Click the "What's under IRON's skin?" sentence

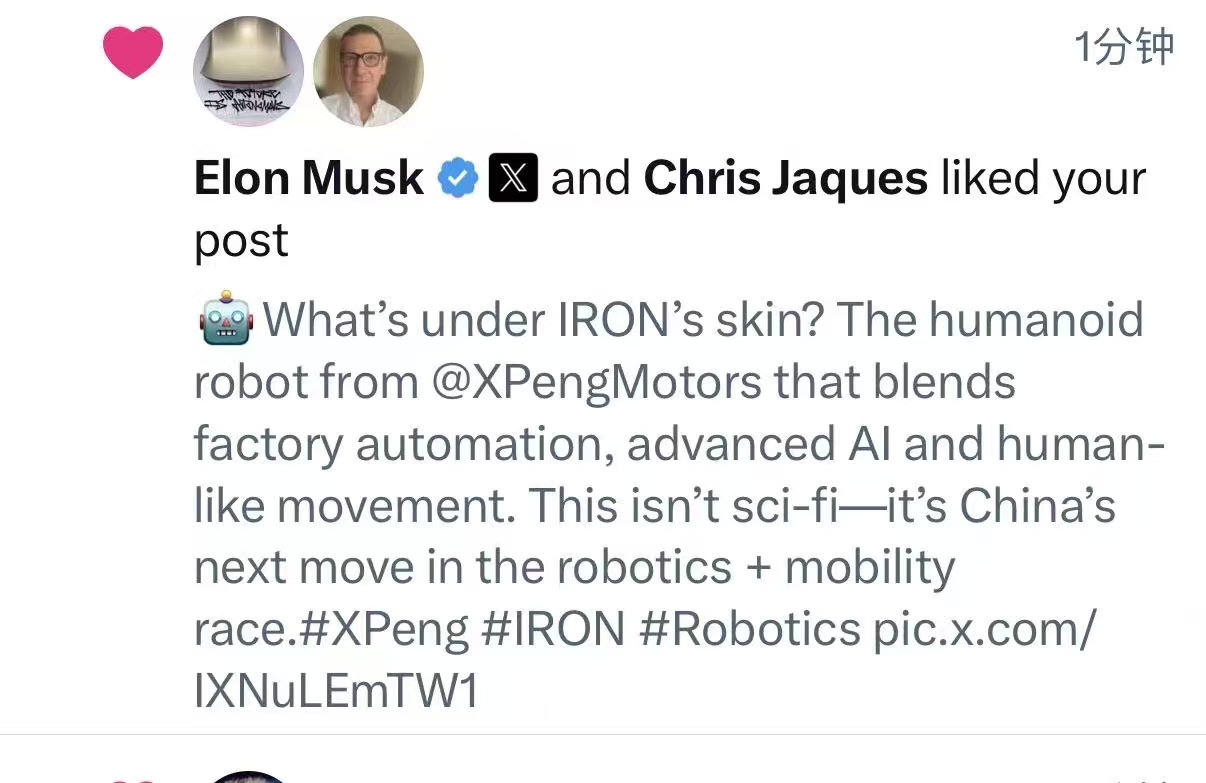[x=543, y=320]
